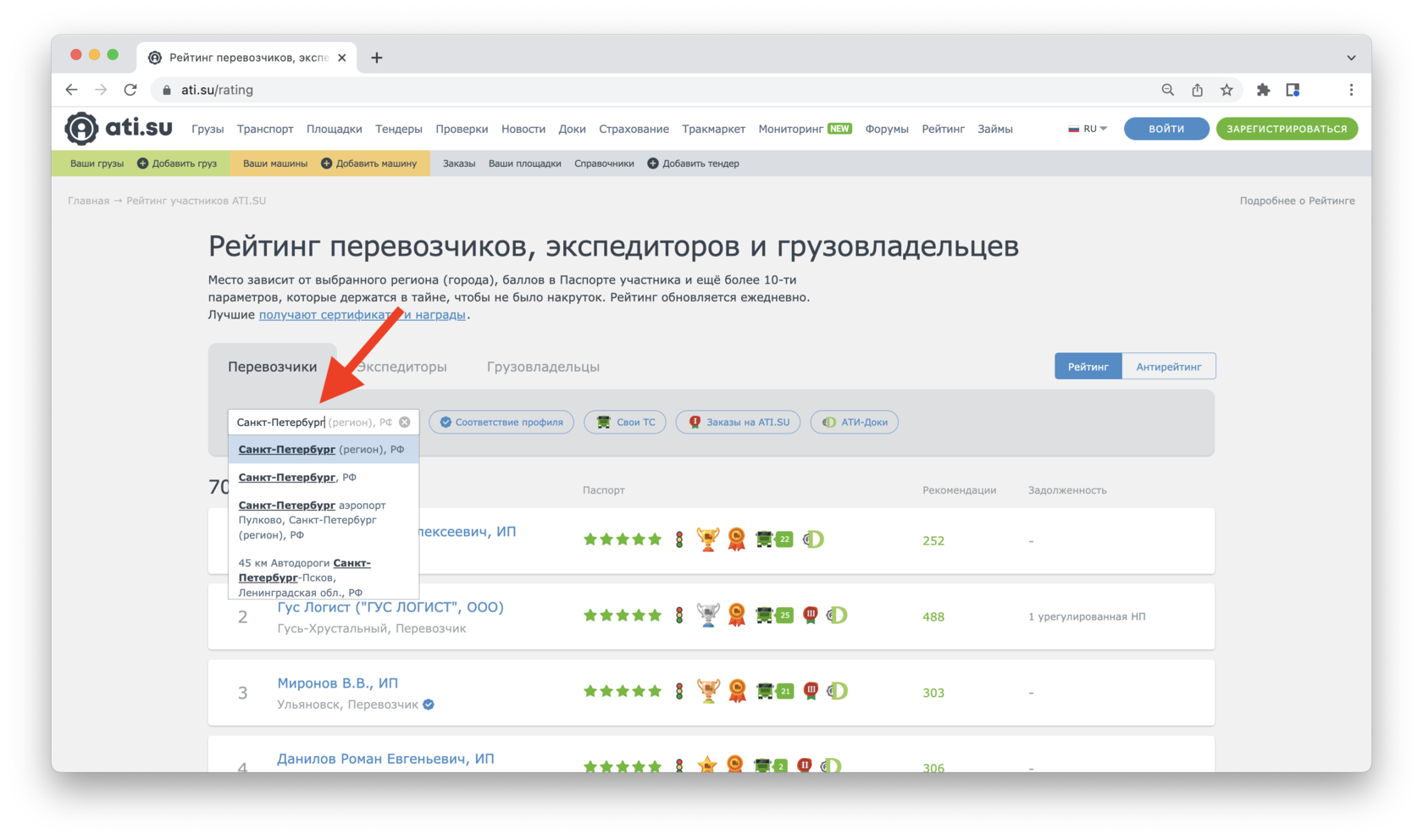Open the browser side panel icon
Viewport: 1423px width, 840px height.
click(x=1293, y=90)
